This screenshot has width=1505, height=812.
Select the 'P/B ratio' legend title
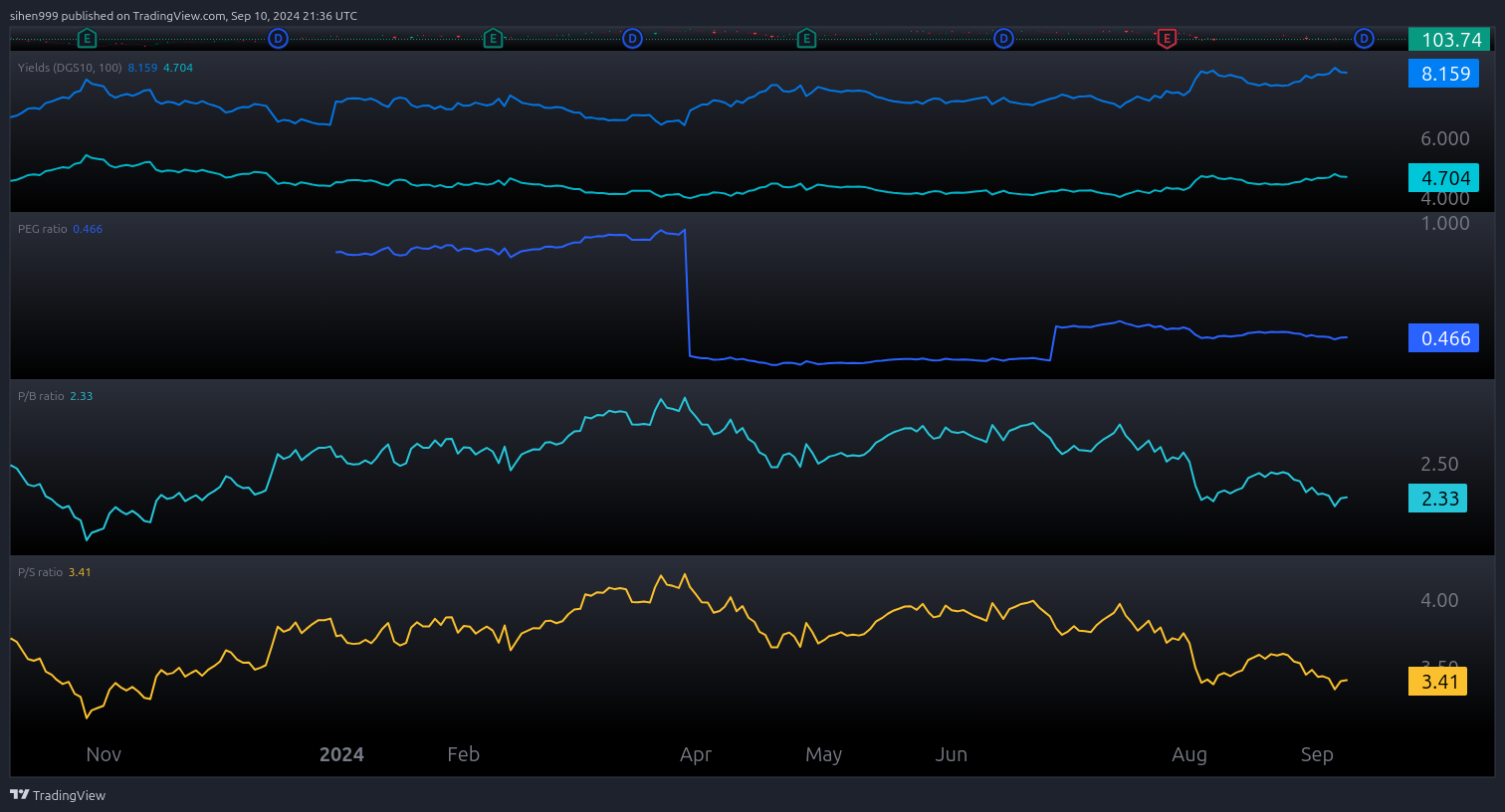41,396
